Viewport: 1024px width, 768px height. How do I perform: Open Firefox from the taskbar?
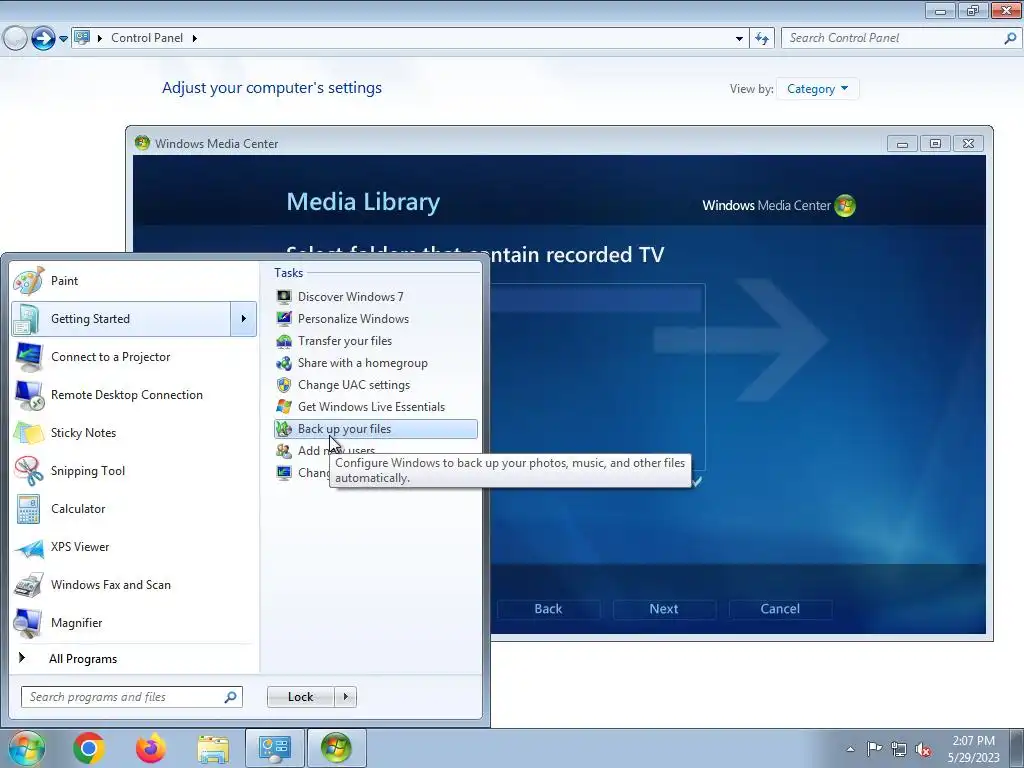click(151, 748)
